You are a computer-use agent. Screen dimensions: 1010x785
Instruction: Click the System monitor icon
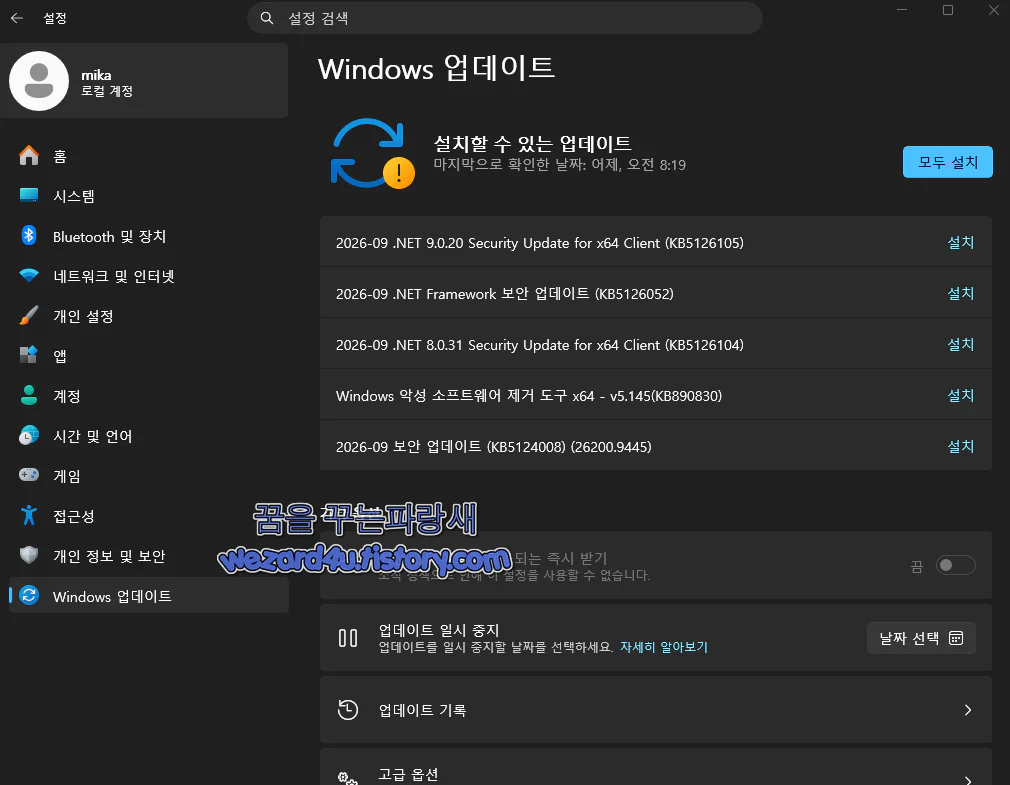pyautogui.click(x=29, y=195)
